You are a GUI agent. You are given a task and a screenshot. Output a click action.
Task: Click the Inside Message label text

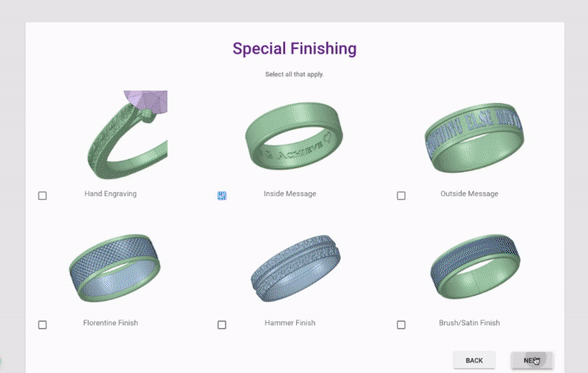point(290,194)
